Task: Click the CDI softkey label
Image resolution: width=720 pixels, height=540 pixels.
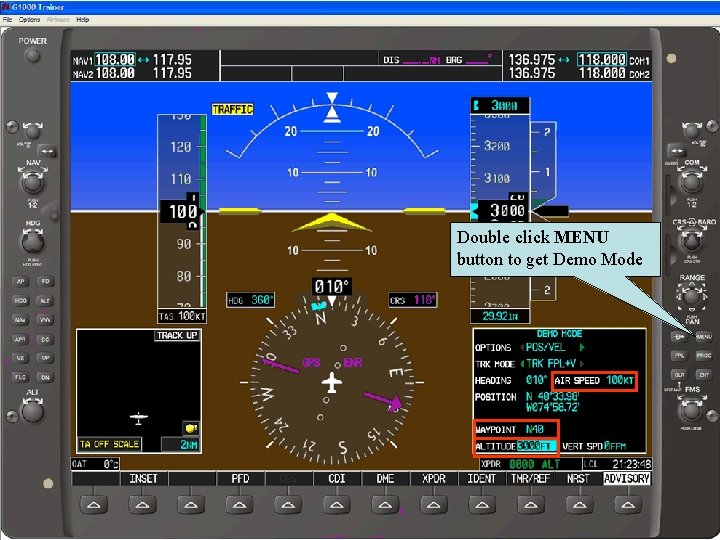Action: [x=337, y=478]
